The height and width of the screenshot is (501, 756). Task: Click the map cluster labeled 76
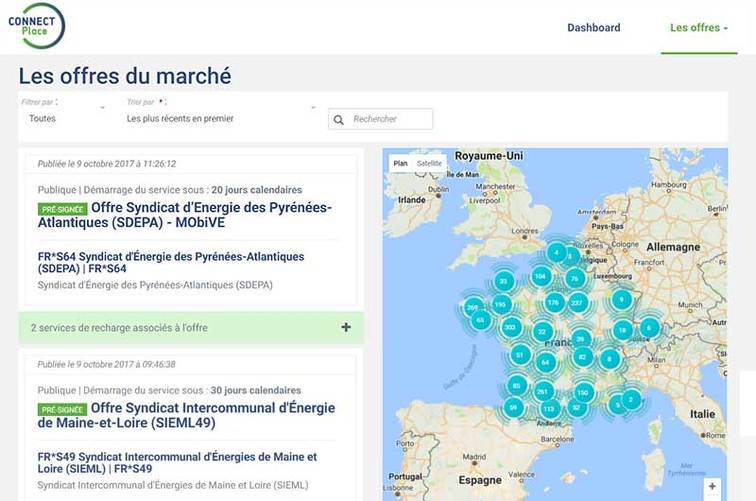click(x=575, y=279)
